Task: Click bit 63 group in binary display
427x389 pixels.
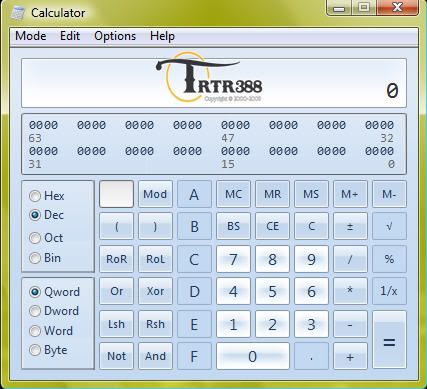Action: [x=43, y=125]
